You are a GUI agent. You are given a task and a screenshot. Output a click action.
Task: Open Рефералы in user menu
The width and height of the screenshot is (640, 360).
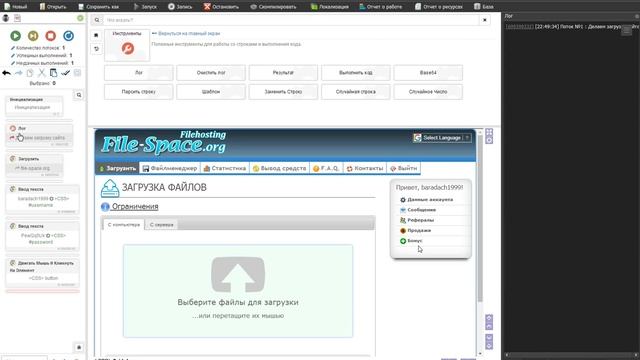[x=420, y=220]
